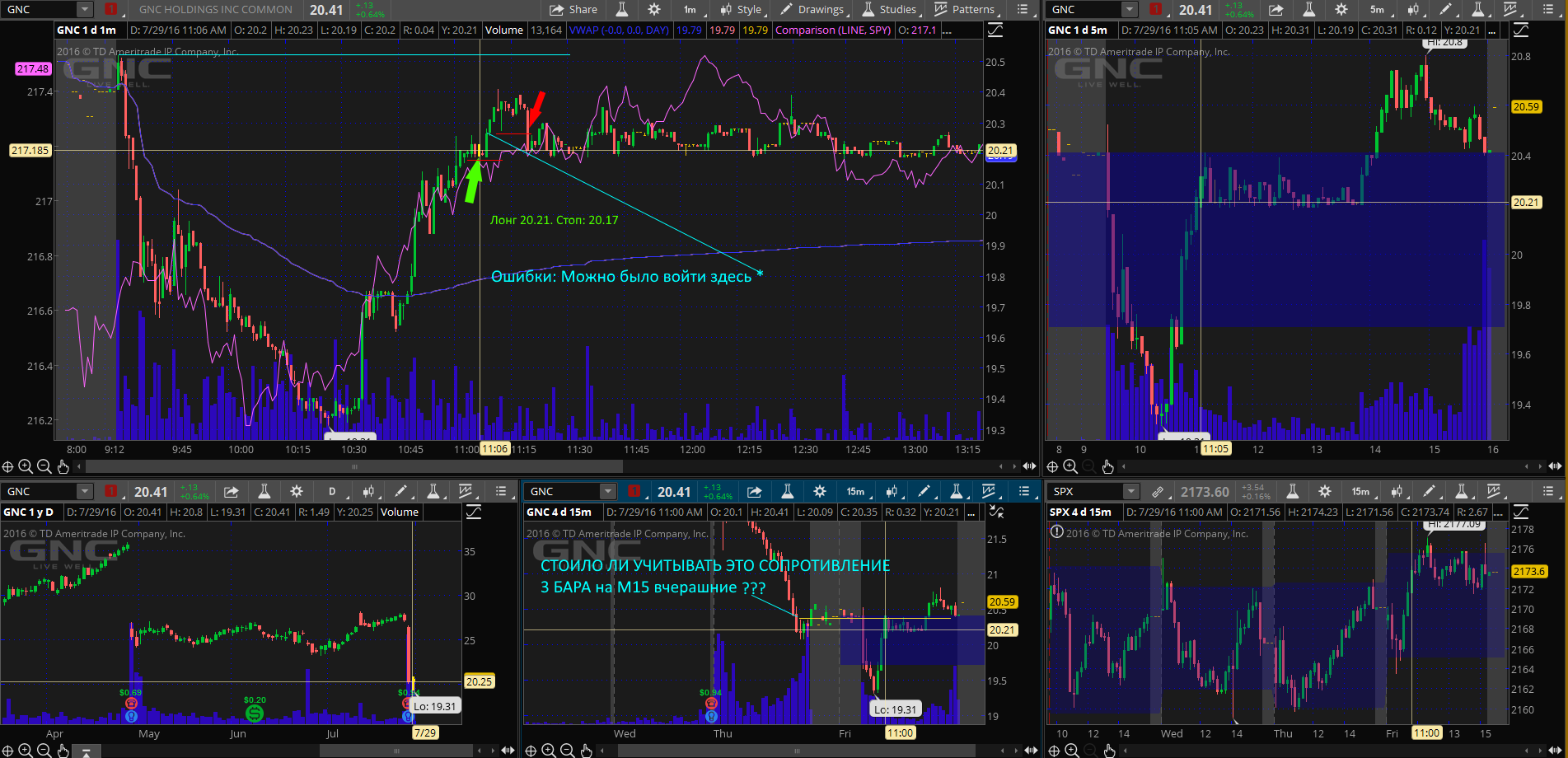Select the pan hand tool under the 5m chart
This screenshot has width=1568, height=758.
(x=1107, y=466)
